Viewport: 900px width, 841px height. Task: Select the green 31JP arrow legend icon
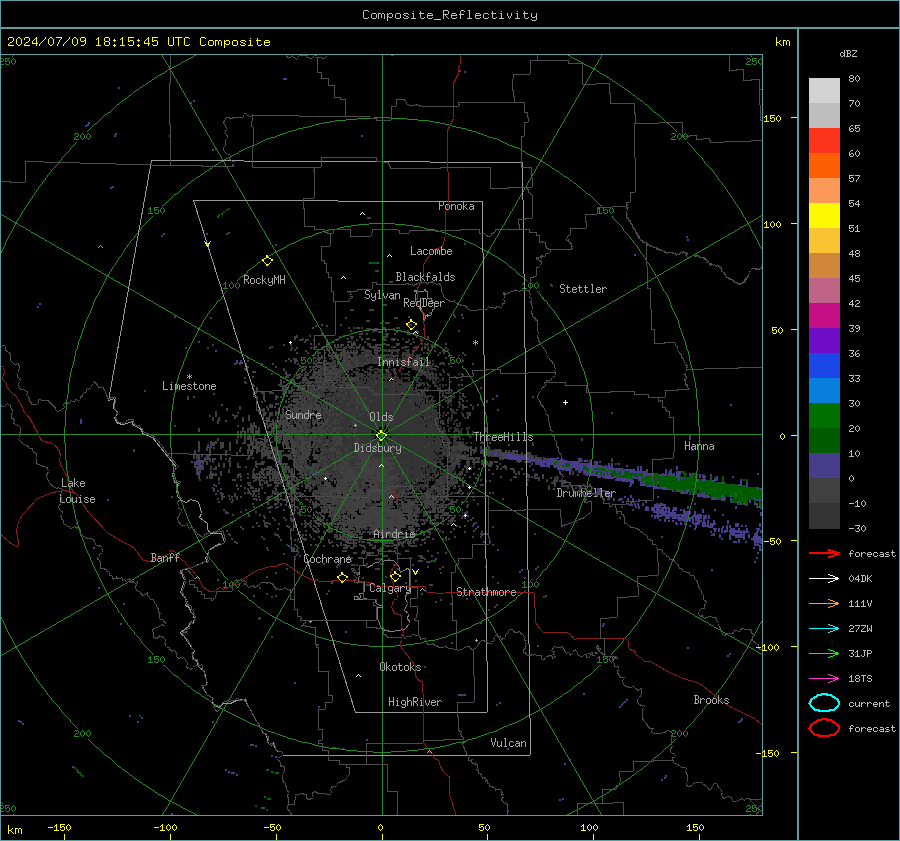[x=824, y=653]
